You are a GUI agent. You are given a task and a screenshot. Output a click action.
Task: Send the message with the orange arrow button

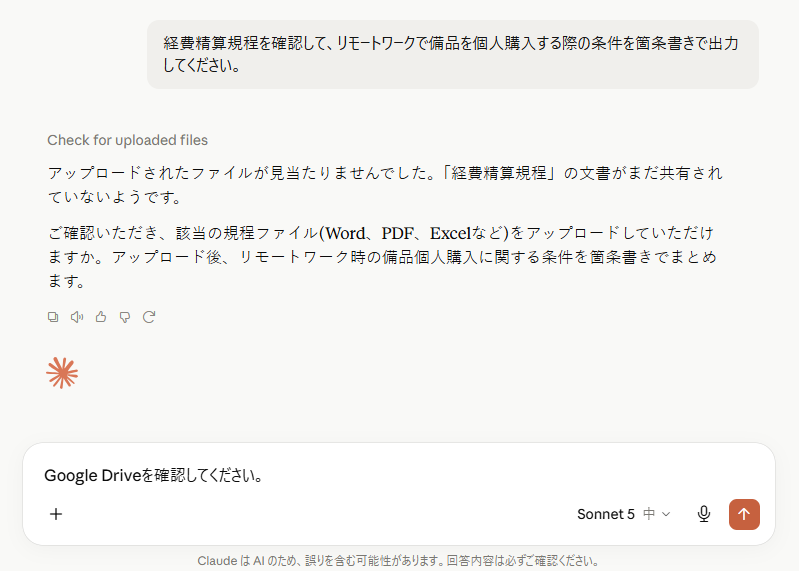pos(744,514)
